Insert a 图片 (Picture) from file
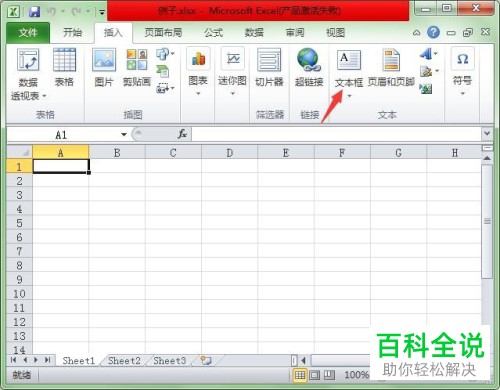This screenshot has height=390, width=500. [x=104, y=67]
